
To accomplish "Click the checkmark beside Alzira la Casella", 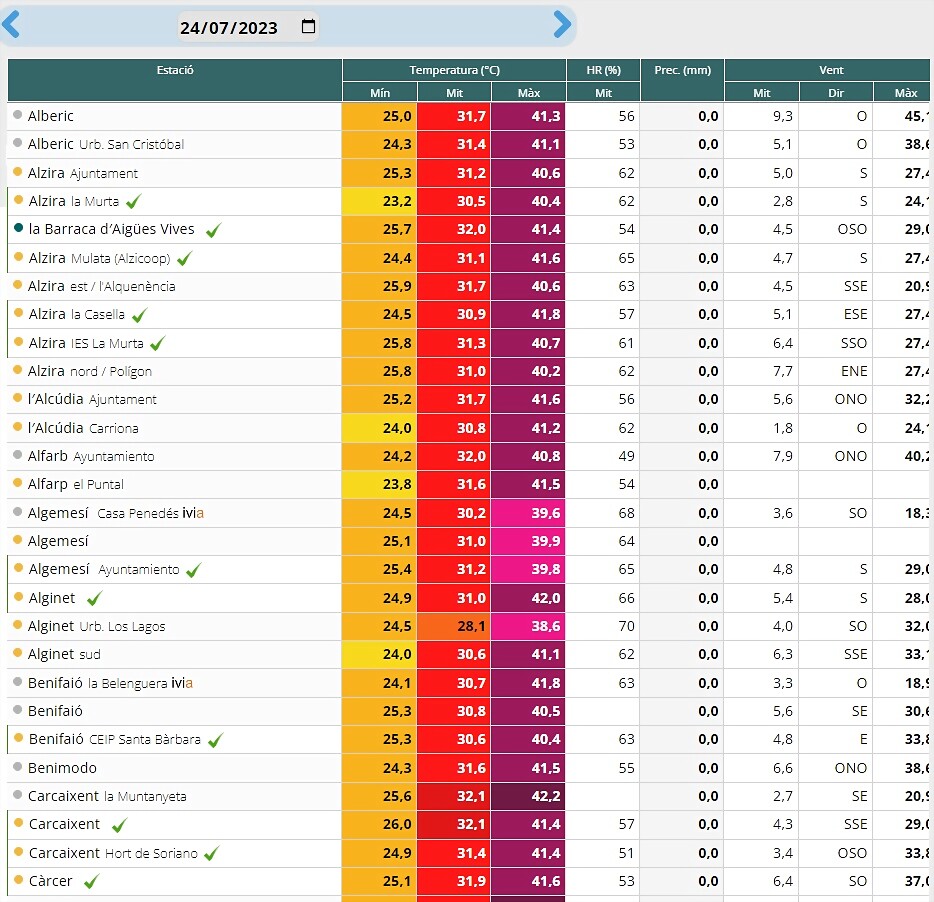I will point(139,315).
